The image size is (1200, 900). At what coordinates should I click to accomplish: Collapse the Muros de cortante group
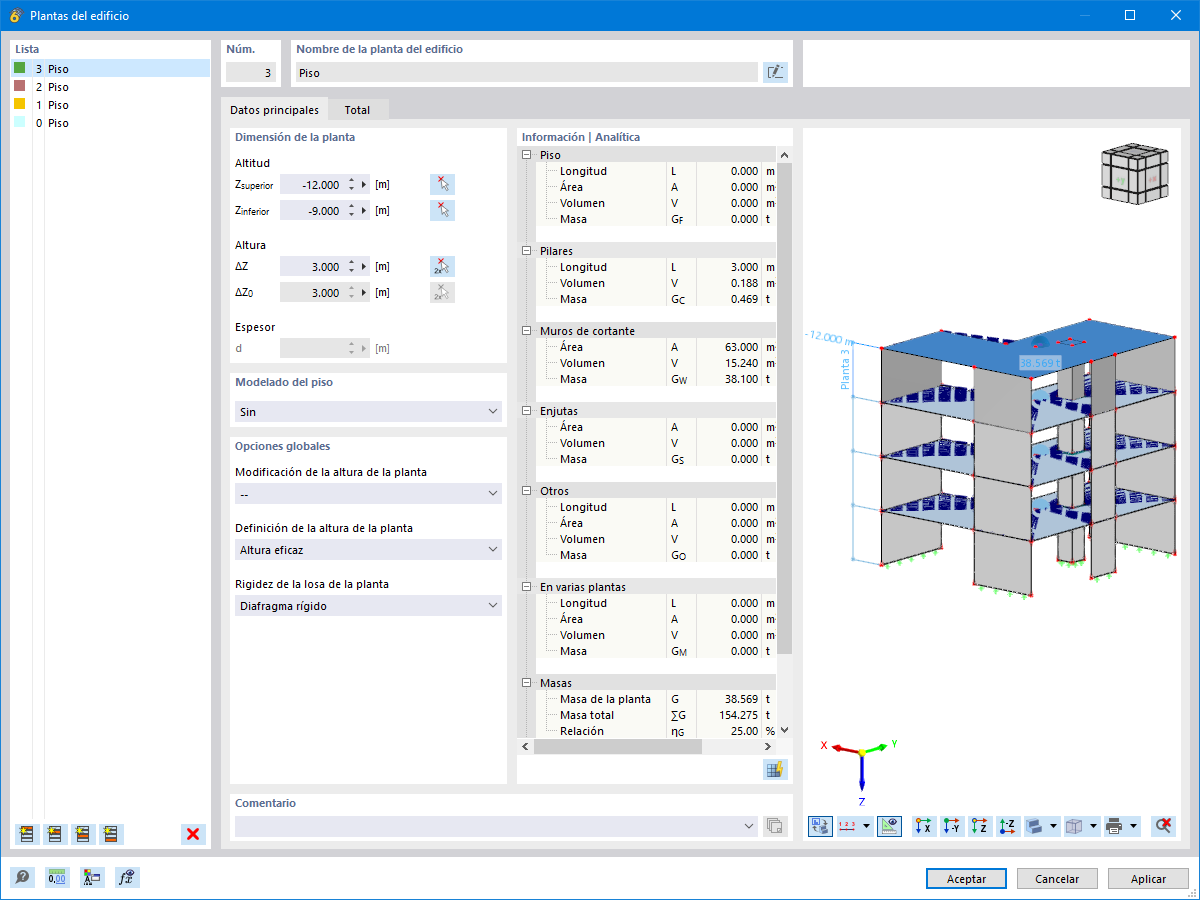(527, 331)
